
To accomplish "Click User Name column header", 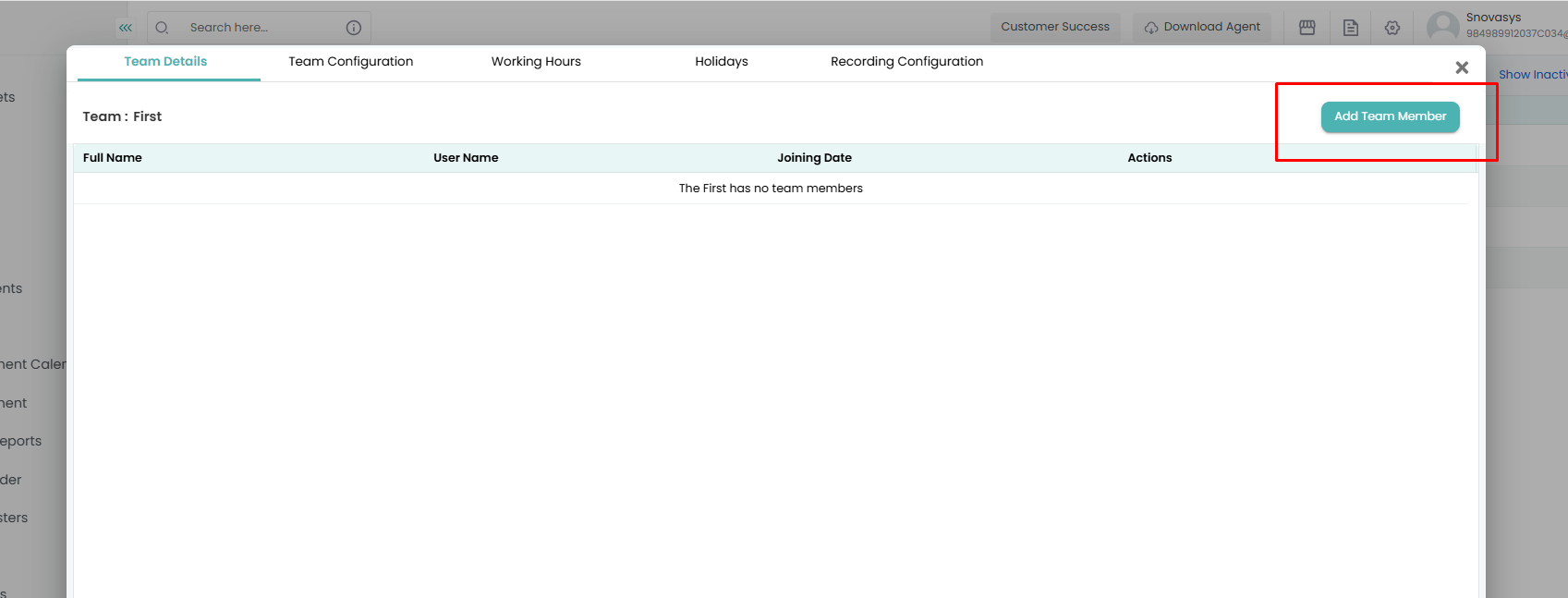I will click(x=466, y=158).
